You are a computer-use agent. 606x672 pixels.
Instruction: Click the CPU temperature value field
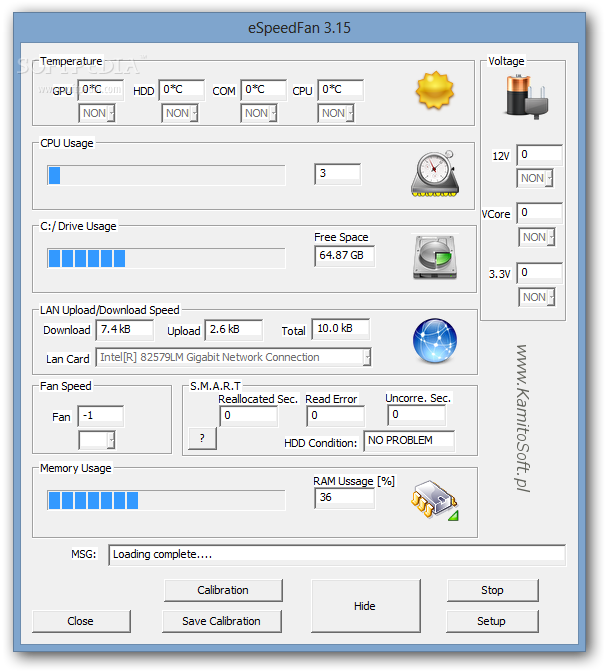tap(341, 90)
